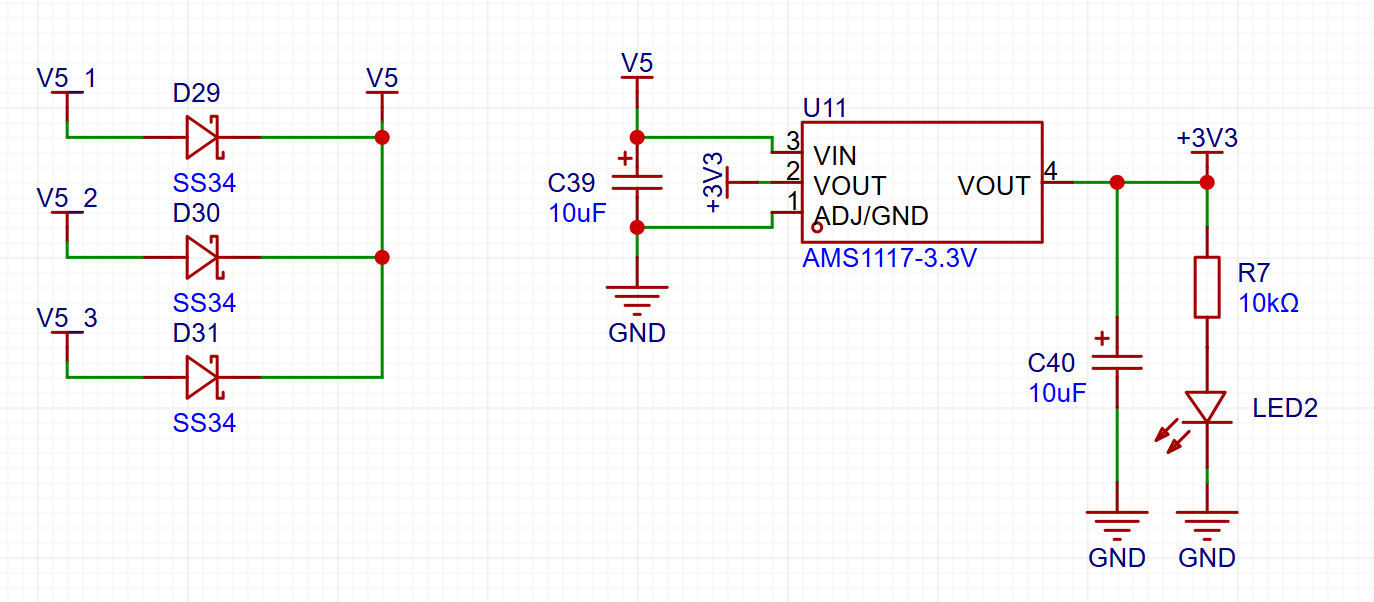The image size is (1374, 602).
Task: Select the V5 power flag above C39
Action: [637, 80]
